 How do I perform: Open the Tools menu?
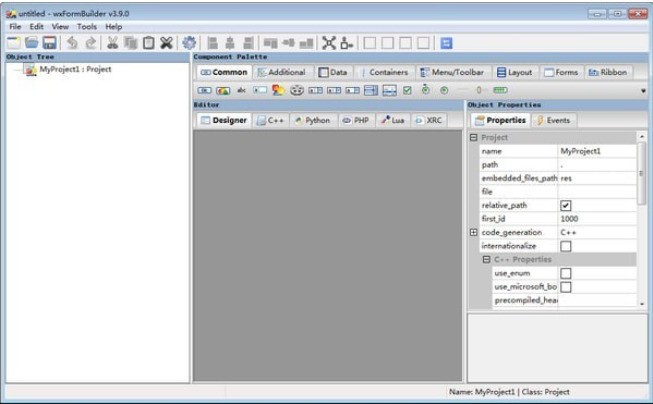click(87, 27)
